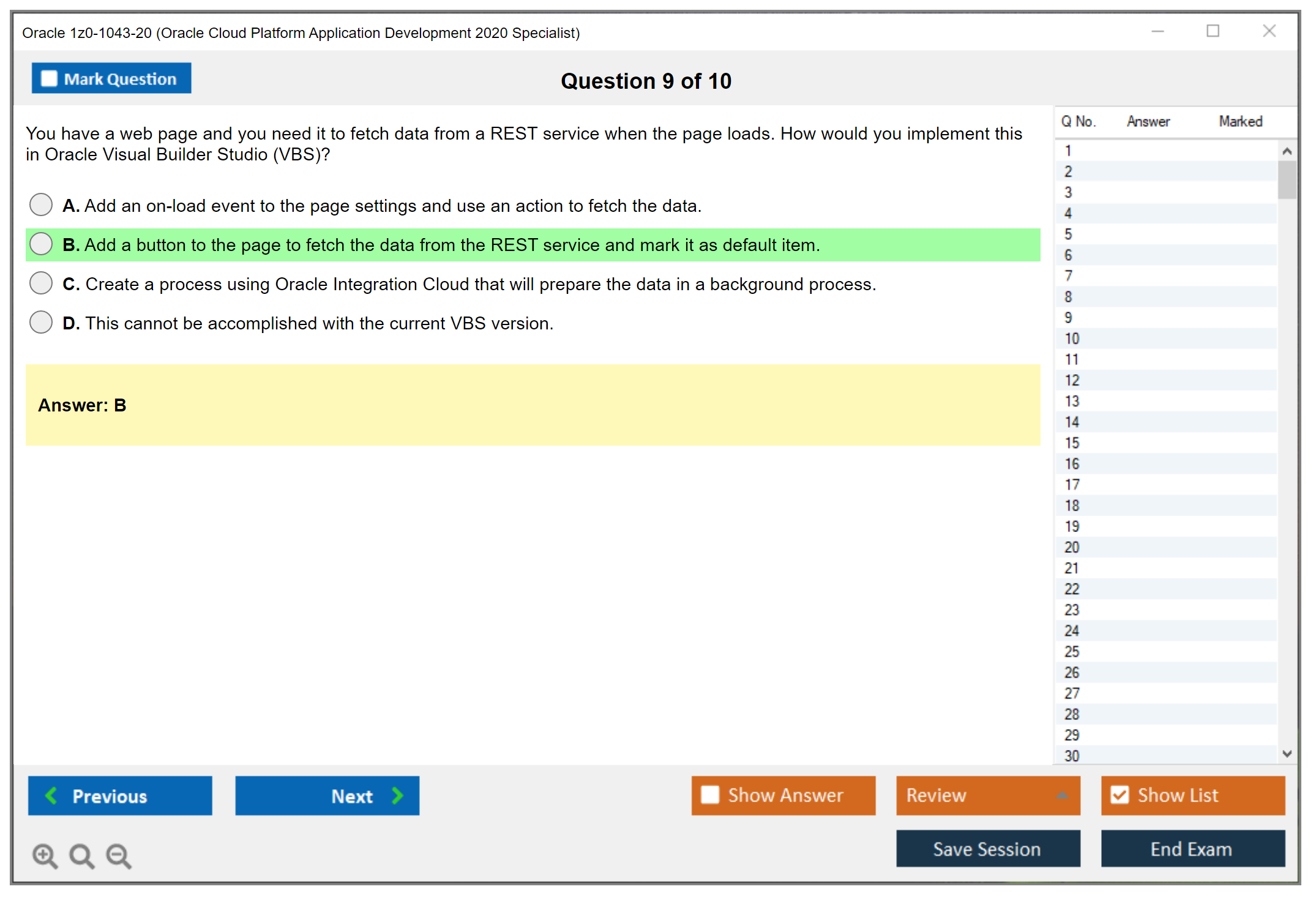The height and width of the screenshot is (900, 1316).
Task: Select answer option C radio button
Action: pyautogui.click(x=40, y=283)
